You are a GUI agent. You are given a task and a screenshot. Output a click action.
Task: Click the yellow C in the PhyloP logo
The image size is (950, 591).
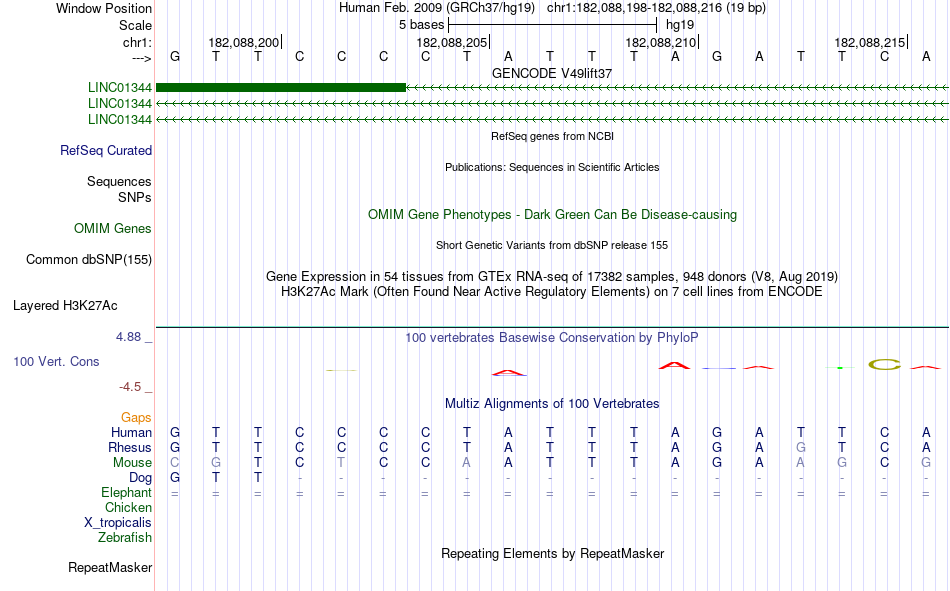point(885,364)
